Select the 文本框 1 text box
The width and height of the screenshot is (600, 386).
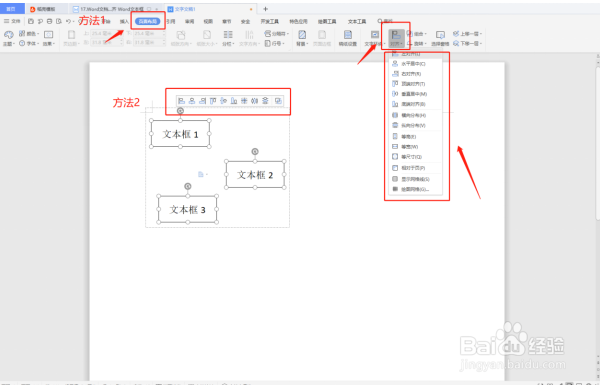[180, 134]
